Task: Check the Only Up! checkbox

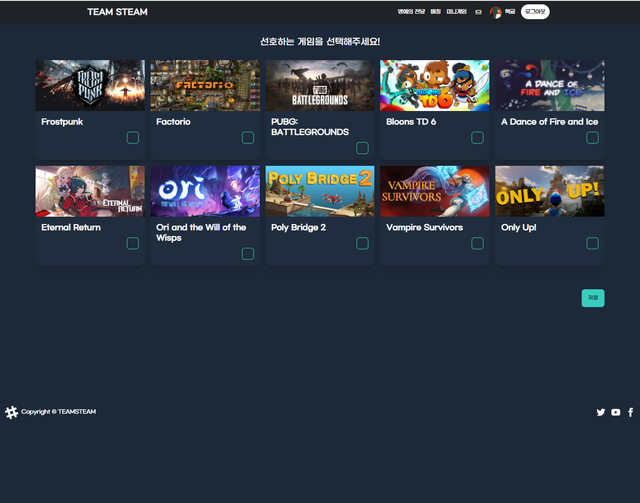Action: pos(593,243)
